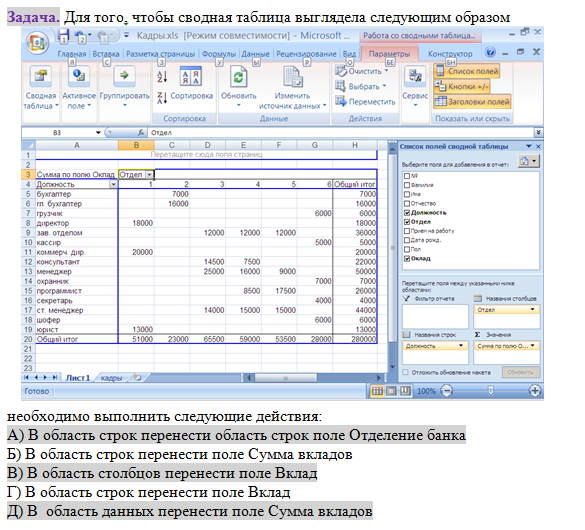
Task: Switch to Page Break preview in status bar
Action: coord(405,391)
